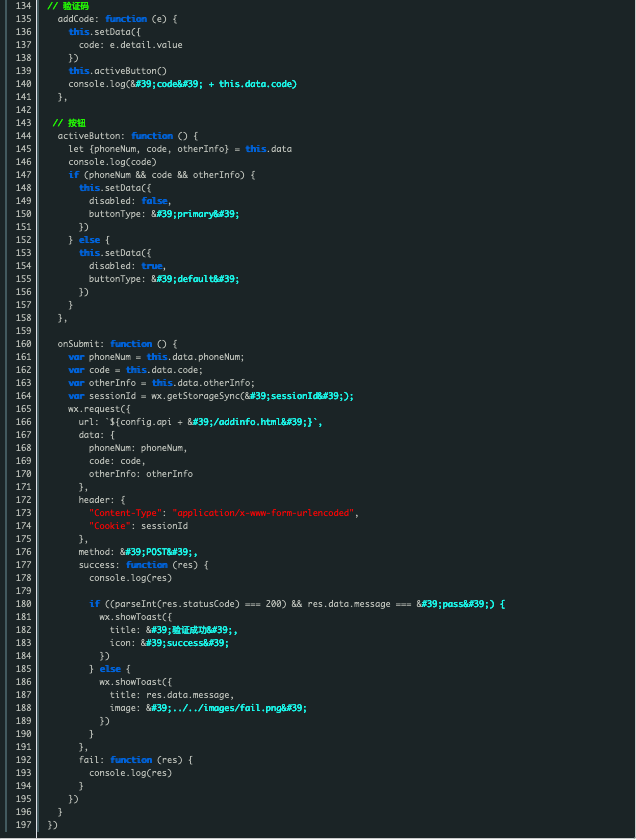
Task: Click the 按钮 comment text
Action: tap(70, 123)
